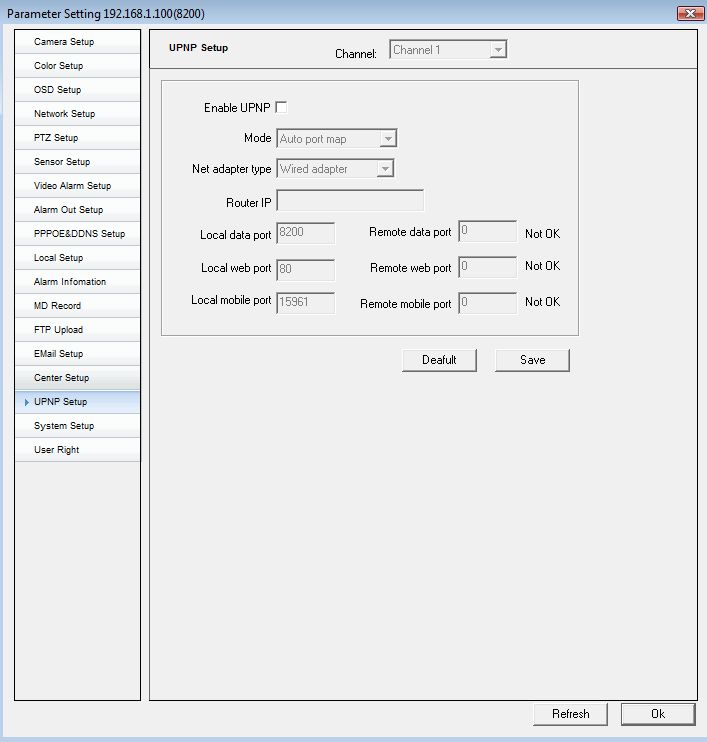The width and height of the screenshot is (707, 742).
Task: Click the Router IP input field
Action: 350,202
